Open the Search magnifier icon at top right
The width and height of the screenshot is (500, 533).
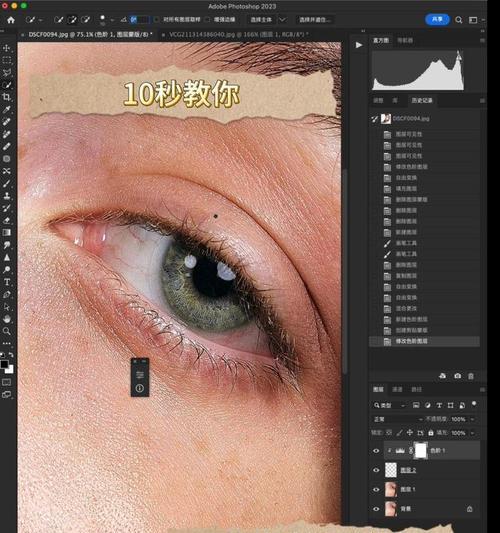(x=459, y=20)
